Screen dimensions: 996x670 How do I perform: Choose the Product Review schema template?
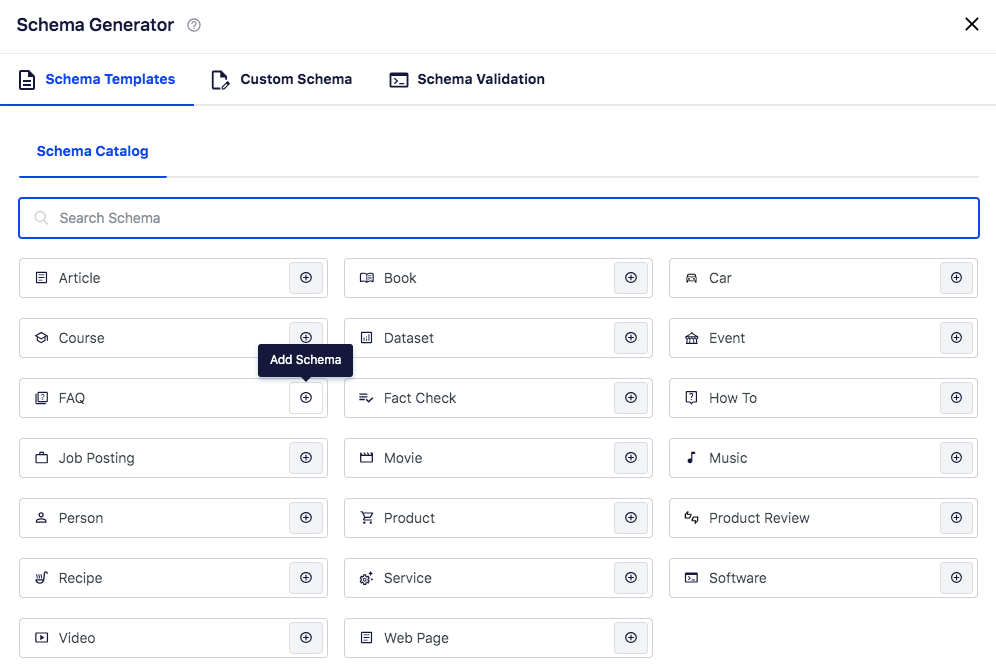click(800, 518)
